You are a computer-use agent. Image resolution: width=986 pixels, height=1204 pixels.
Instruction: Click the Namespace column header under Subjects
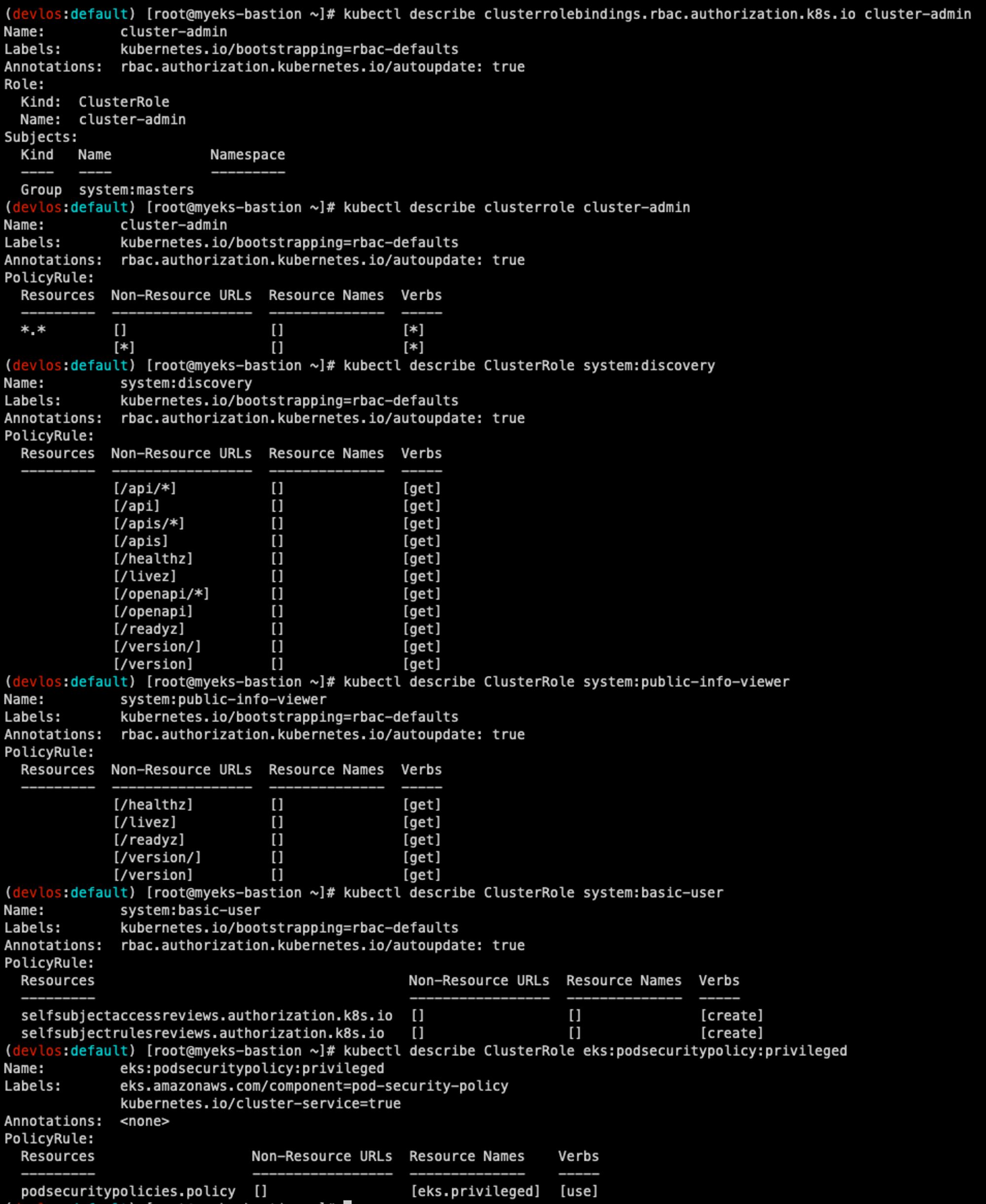pos(247,154)
